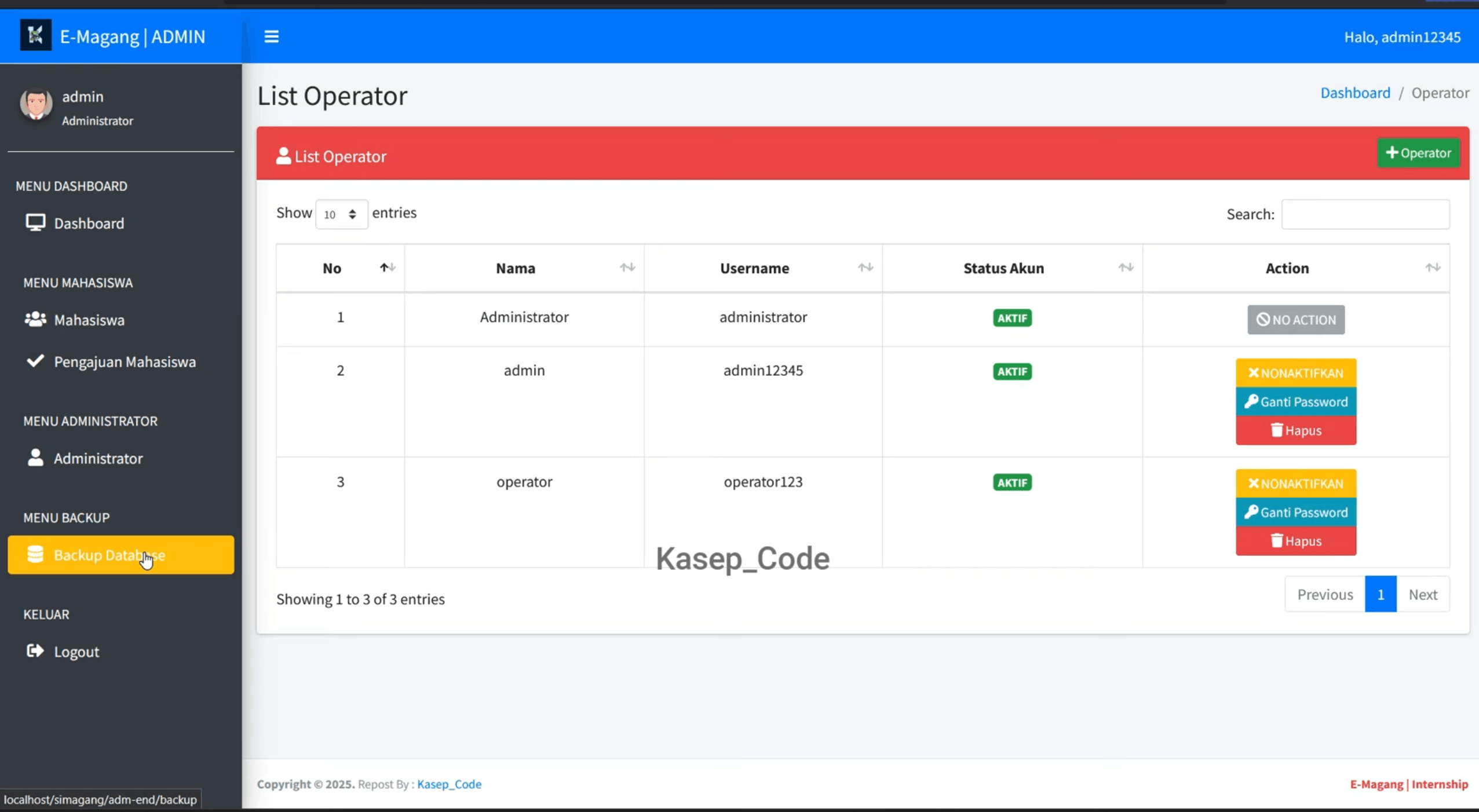This screenshot has height=812, width=1479.
Task: Select page 1 in pagination
Action: point(1381,594)
